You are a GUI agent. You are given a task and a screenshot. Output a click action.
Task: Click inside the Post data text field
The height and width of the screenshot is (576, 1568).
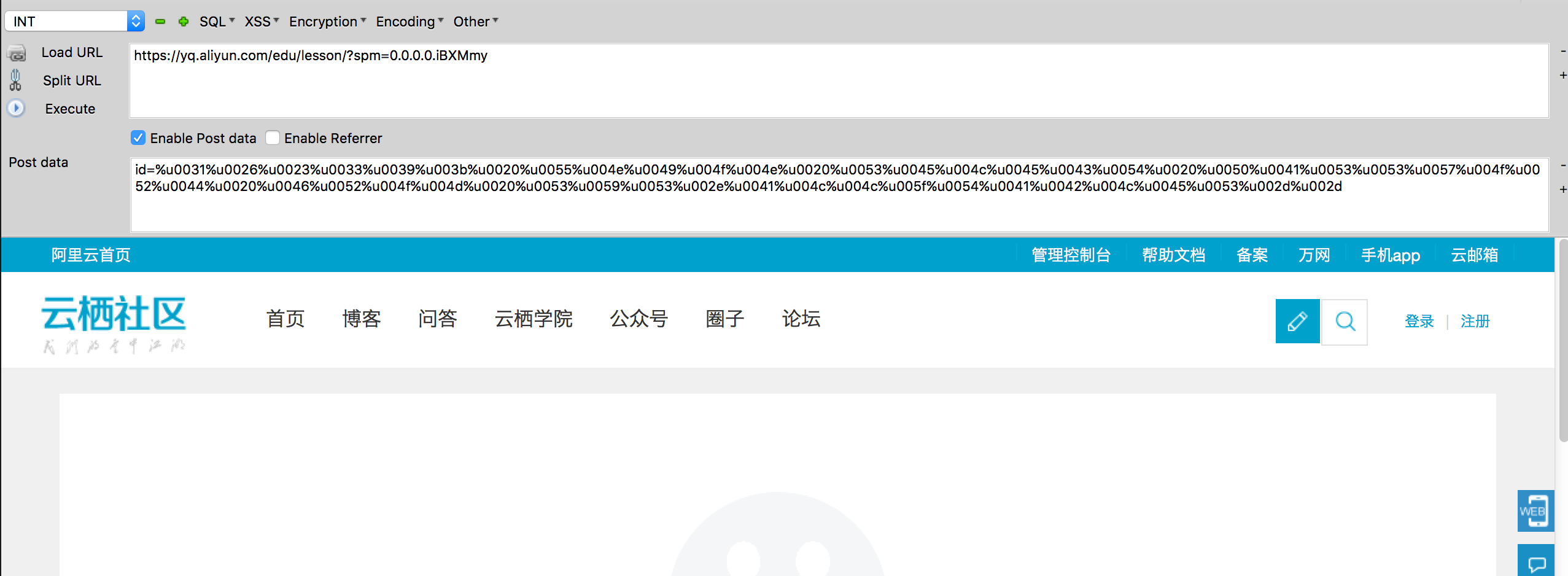click(839, 209)
